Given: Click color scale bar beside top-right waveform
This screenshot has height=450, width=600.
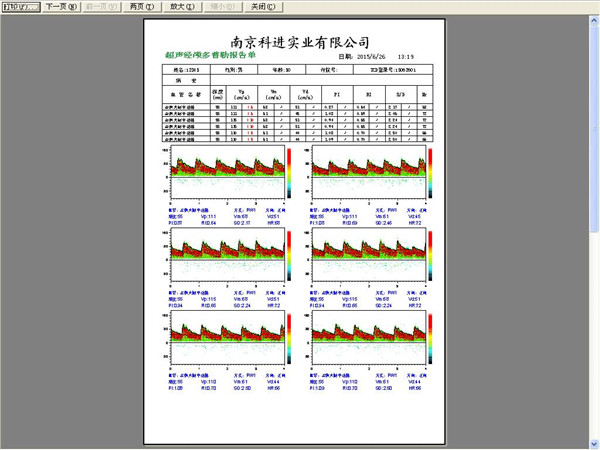Looking at the screenshot, I should [430, 171].
